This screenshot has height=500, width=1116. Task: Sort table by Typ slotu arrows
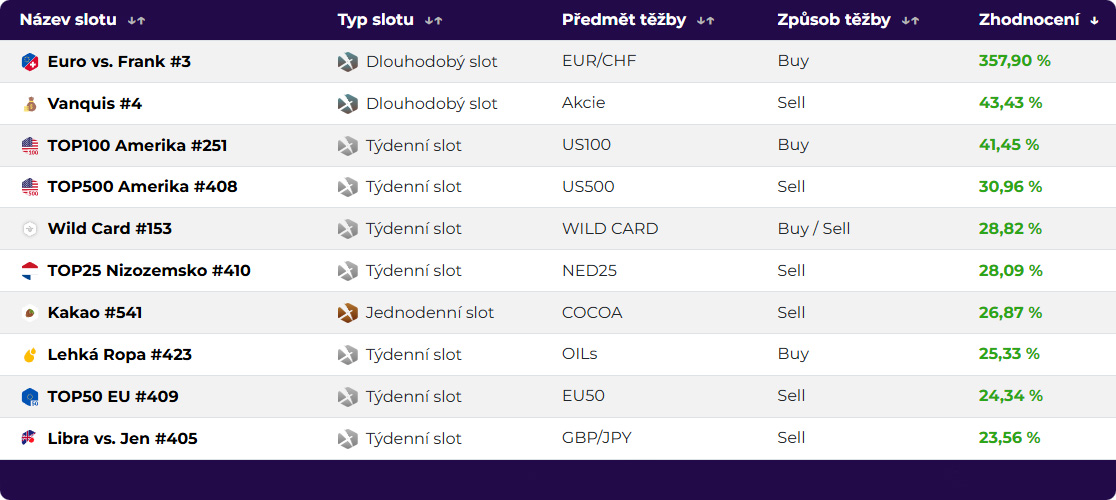[x=433, y=21]
